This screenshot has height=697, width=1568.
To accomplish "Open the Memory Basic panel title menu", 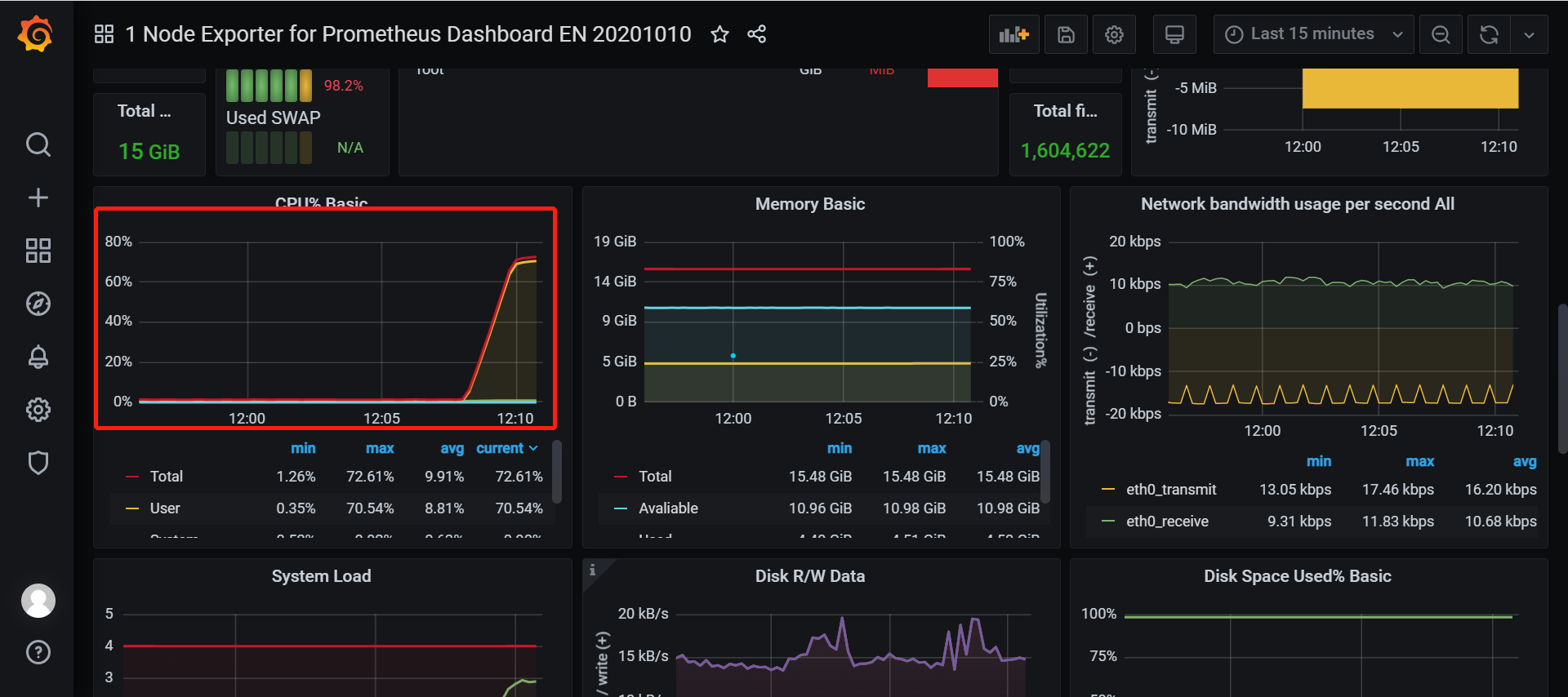I will pyautogui.click(x=810, y=204).
